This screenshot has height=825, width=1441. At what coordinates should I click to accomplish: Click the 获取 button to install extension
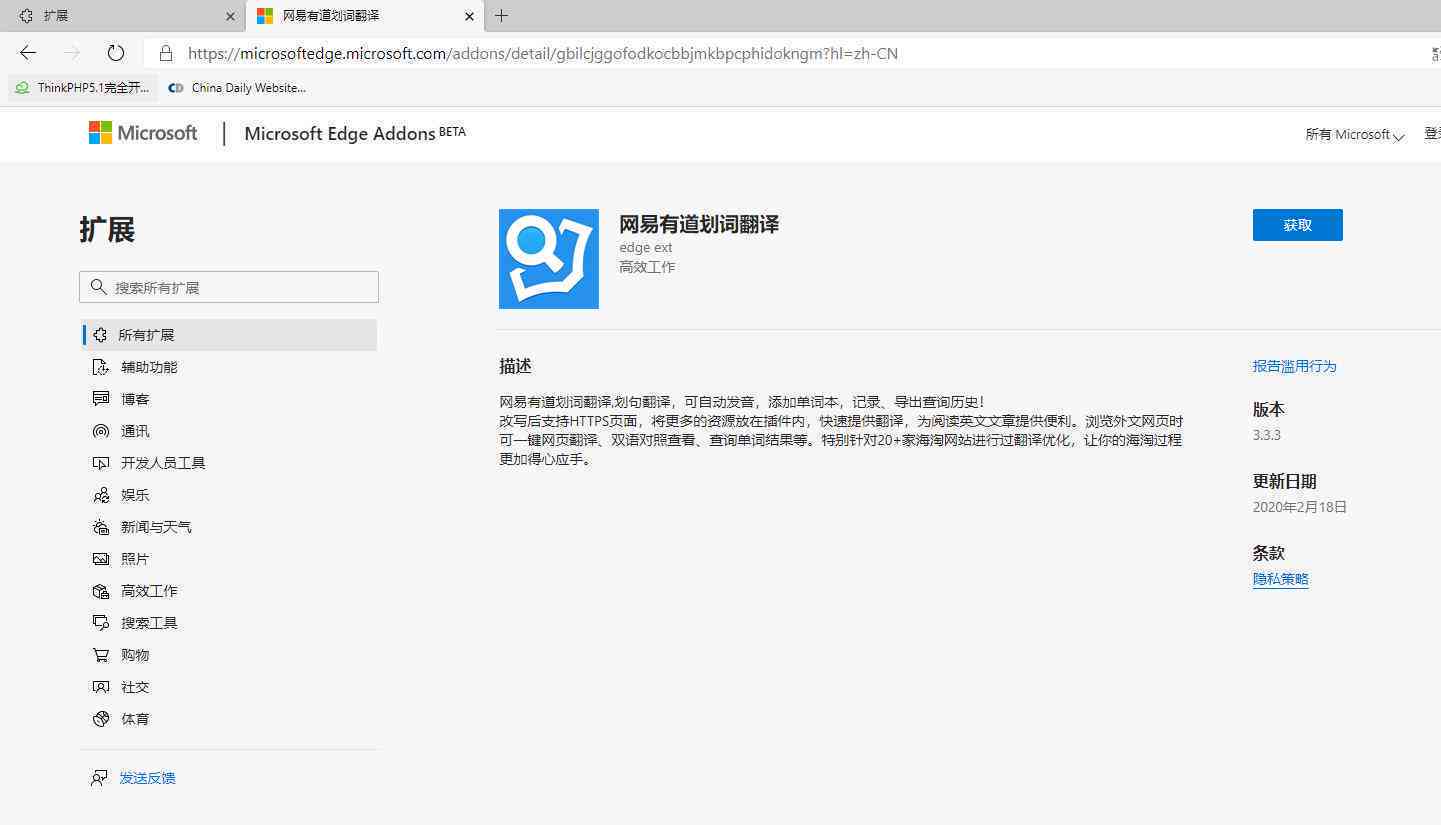pyautogui.click(x=1298, y=225)
